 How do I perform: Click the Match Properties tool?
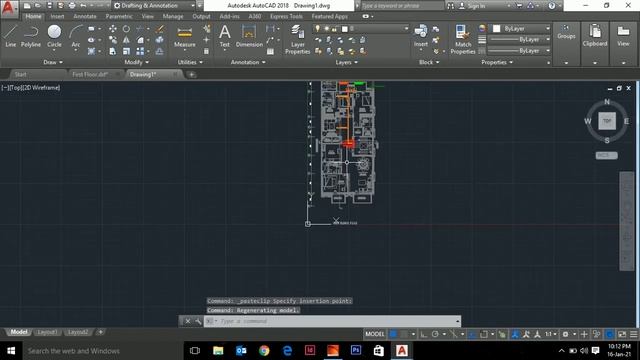click(x=463, y=39)
